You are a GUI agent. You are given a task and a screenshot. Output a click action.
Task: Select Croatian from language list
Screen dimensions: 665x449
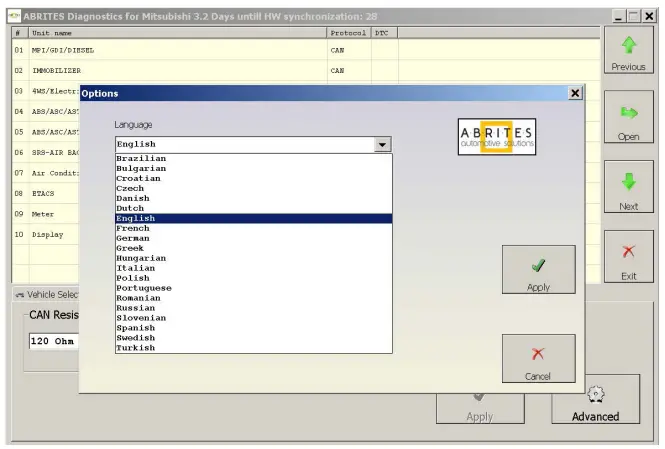[254, 178]
